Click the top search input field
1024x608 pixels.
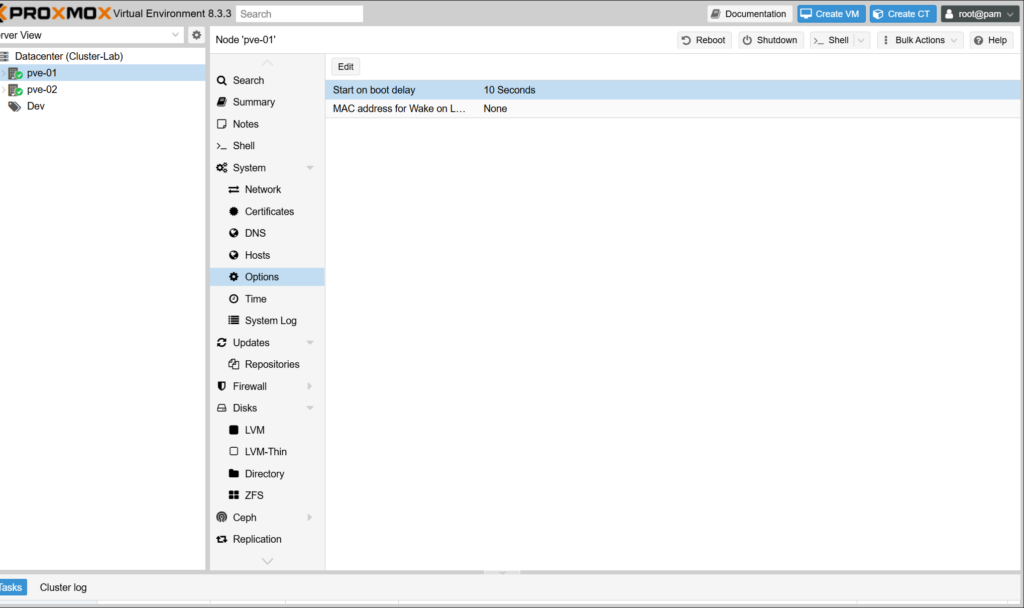[299, 14]
